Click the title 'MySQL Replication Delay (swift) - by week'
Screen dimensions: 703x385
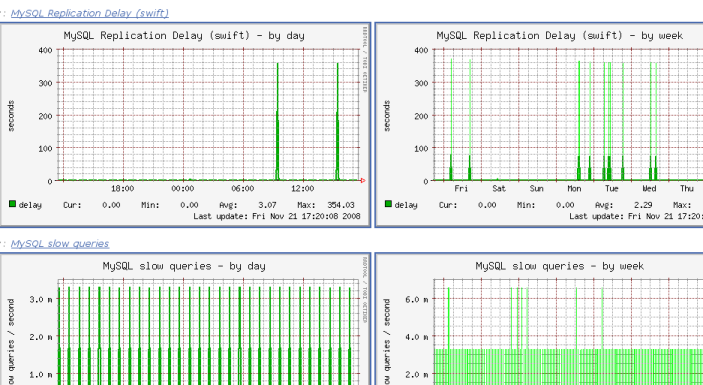[560, 35]
